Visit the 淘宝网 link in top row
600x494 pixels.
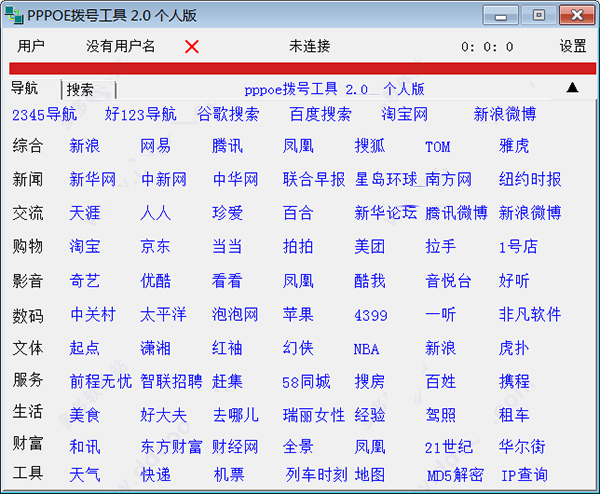tap(404, 114)
